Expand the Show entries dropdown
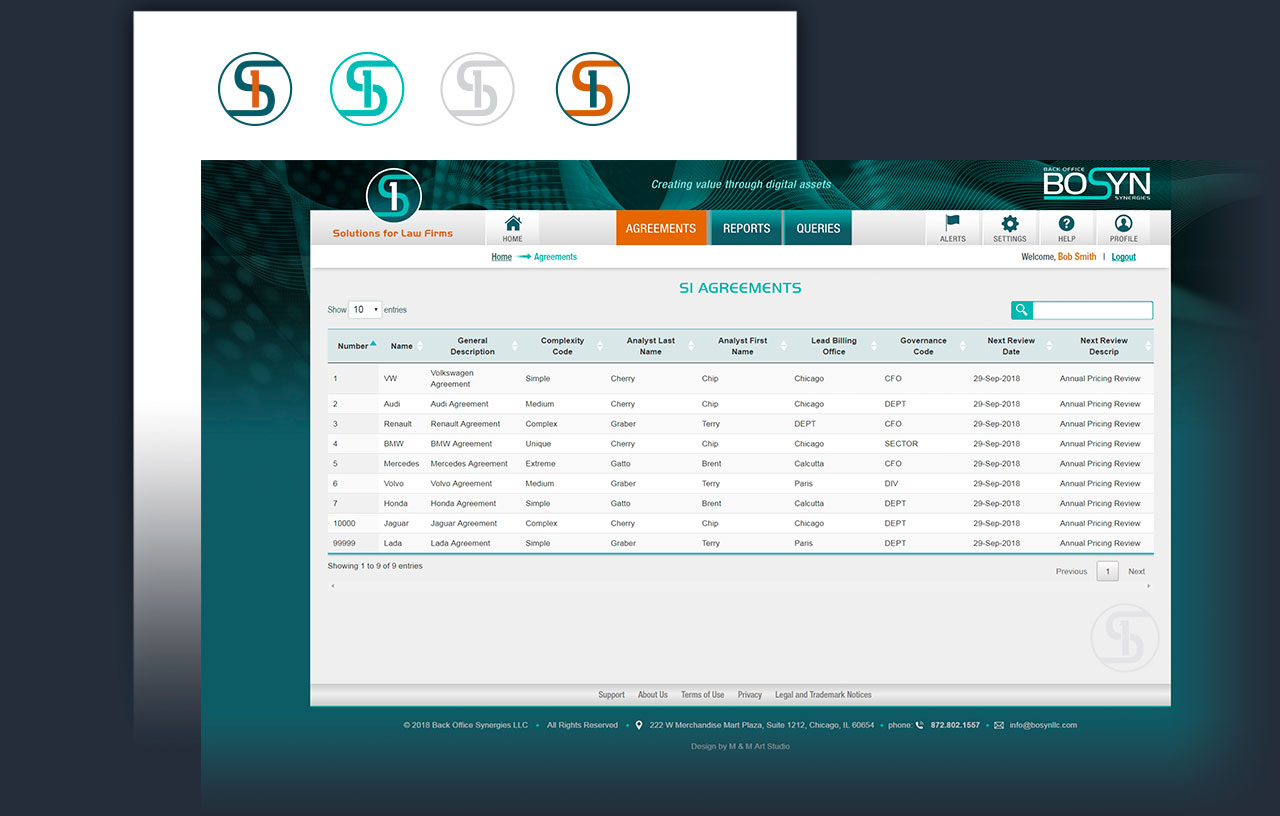The height and width of the screenshot is (816, 1280). [365, 310]
